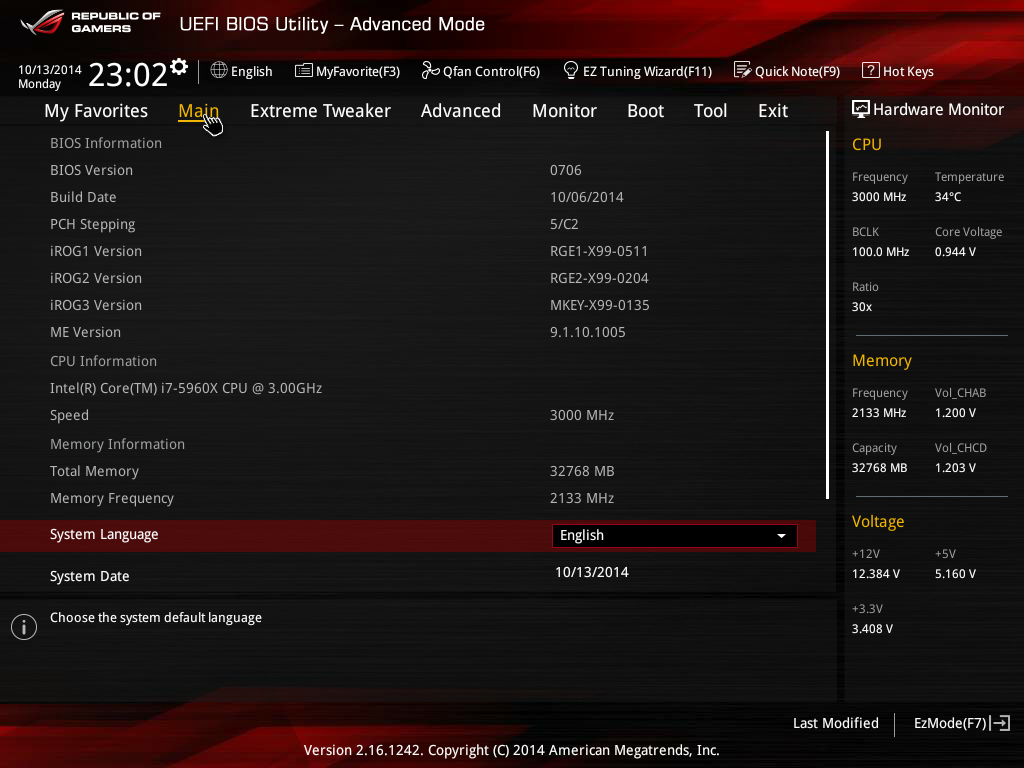Click ME Version value 9.1.10.1005
The image size is (1024, 768).
tap(588, 332)
